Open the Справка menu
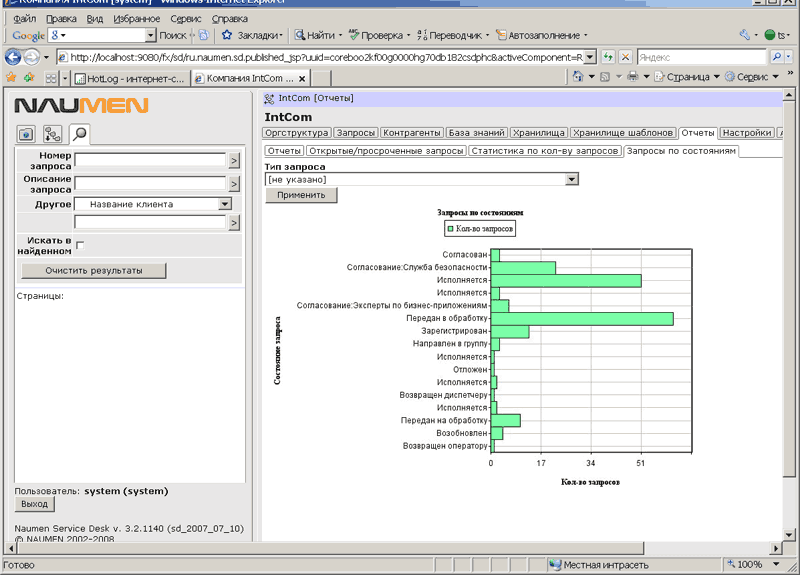Viewport: 800px width, 575px height. click(x=230, y=19)
